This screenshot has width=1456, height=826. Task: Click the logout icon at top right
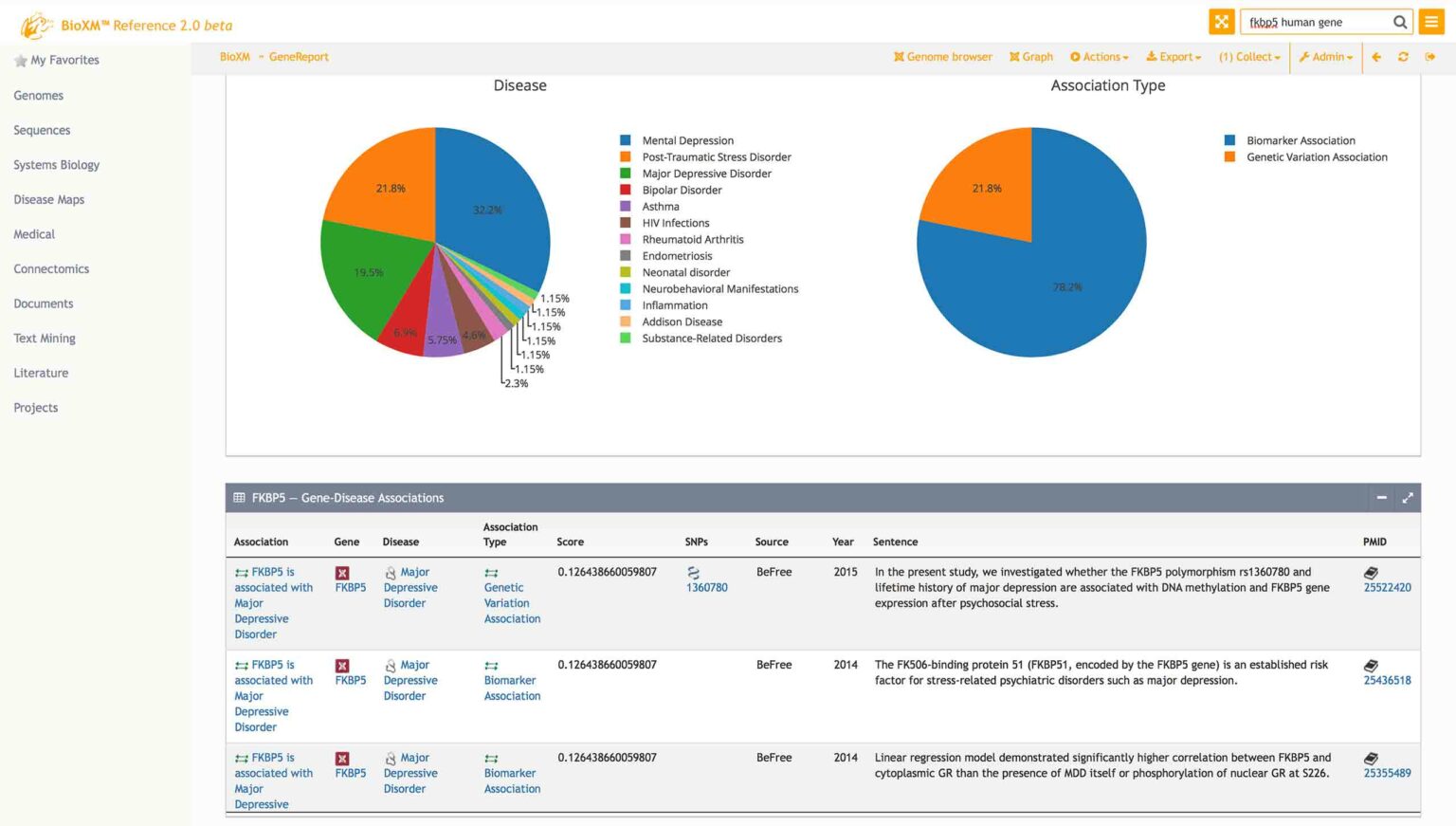tap(1430, 57)
